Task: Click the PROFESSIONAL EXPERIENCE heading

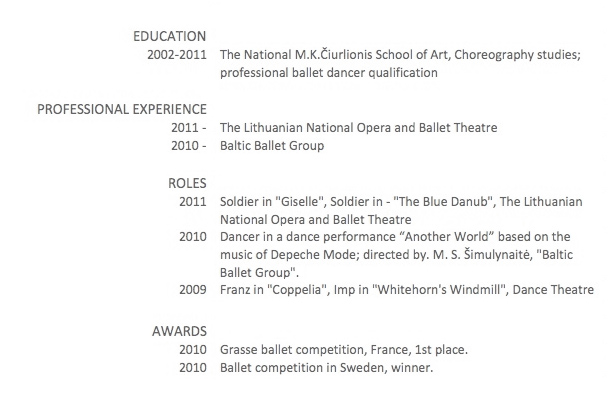Action: tap(122, 109)
